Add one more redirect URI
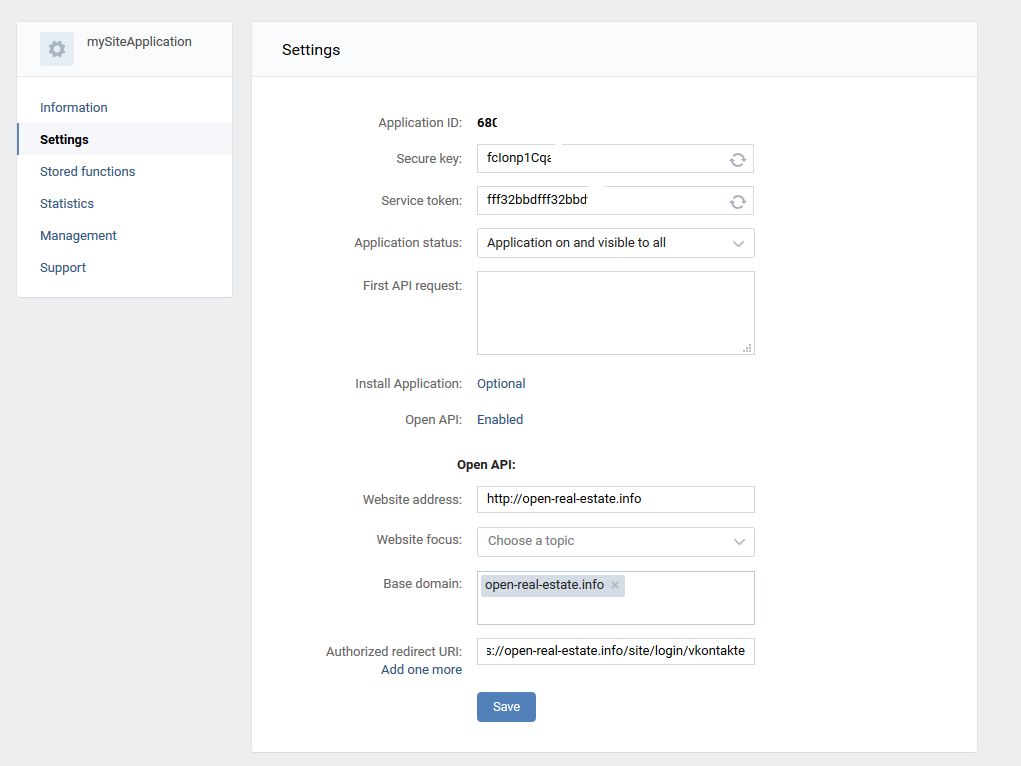The width and height of the screenshot is (1021, 766). [x=421, y=670]
